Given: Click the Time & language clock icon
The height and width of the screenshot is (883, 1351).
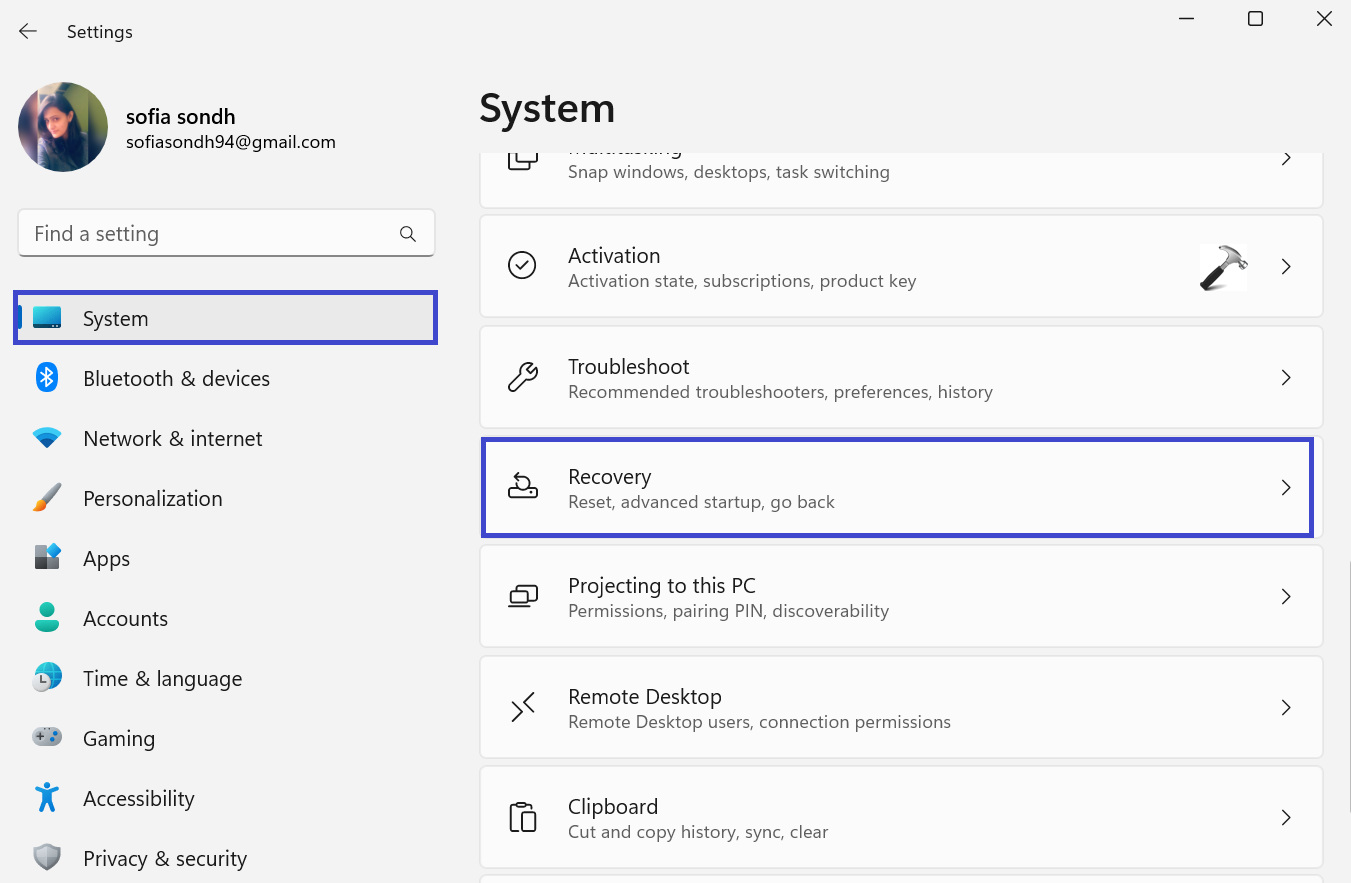Looking at the screenshot, I should click(47, 678).
